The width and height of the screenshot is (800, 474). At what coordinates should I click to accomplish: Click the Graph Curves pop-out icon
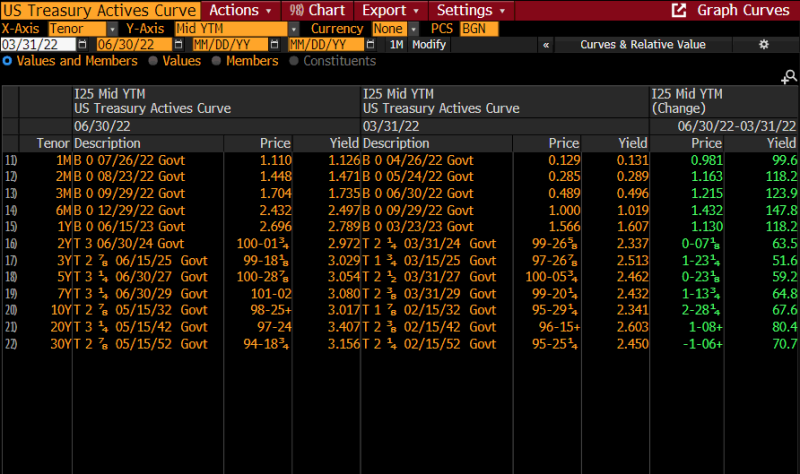click(679, 10)
